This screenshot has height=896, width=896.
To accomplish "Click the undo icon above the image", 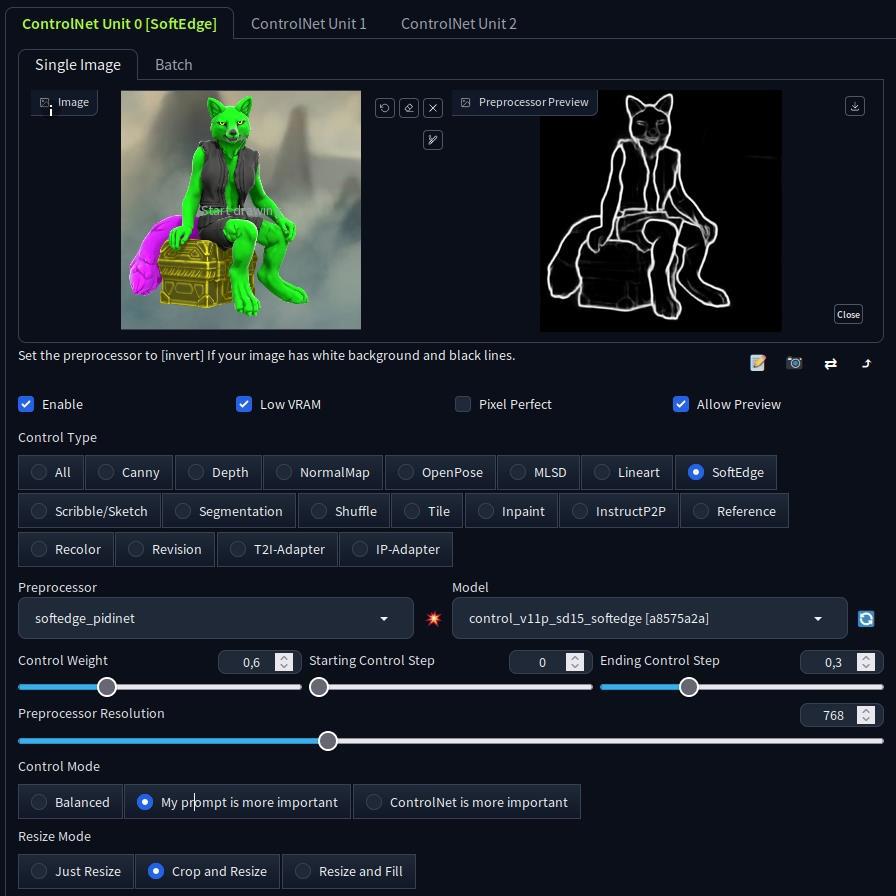I will tap(385, 108).
